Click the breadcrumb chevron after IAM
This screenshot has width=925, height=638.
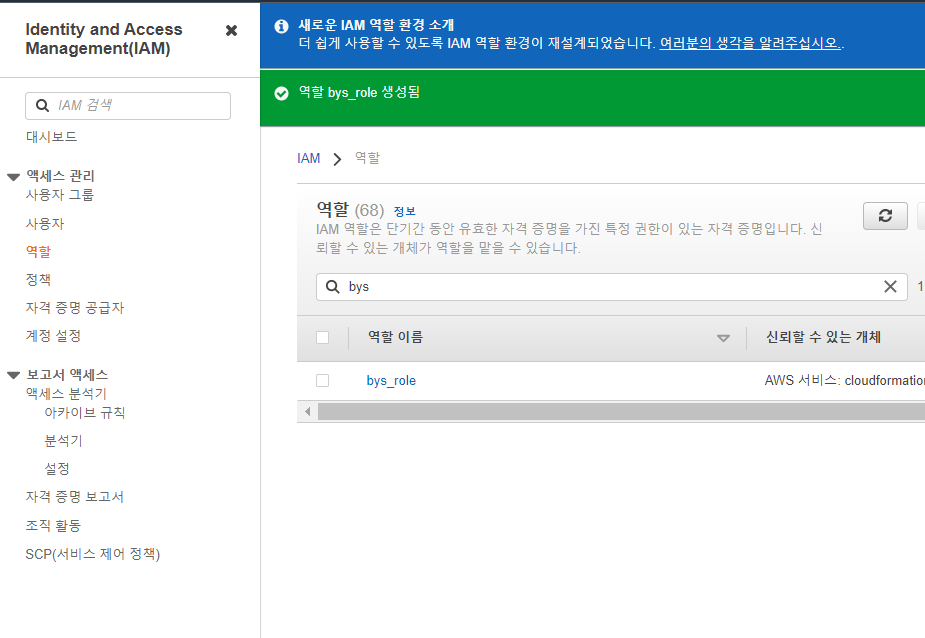[337, 159]
